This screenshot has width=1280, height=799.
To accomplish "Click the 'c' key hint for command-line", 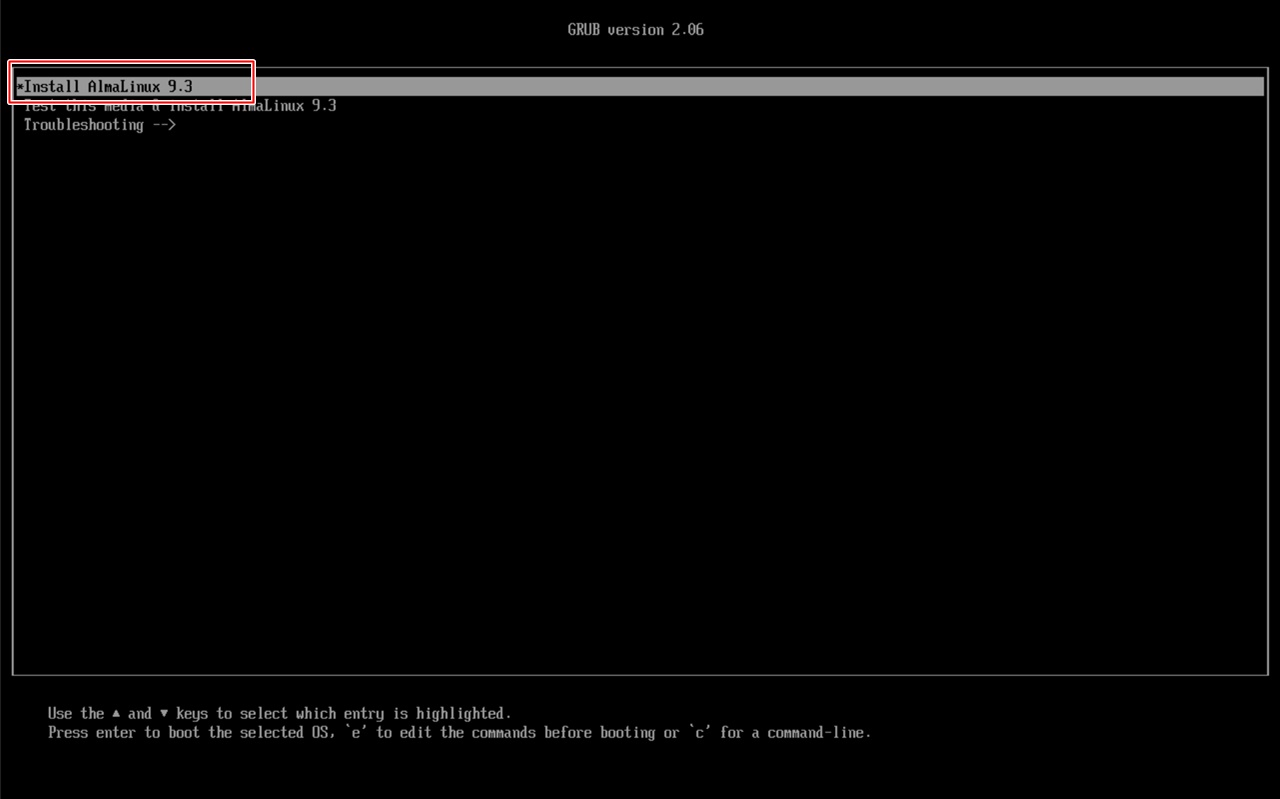I will [700, 732].
